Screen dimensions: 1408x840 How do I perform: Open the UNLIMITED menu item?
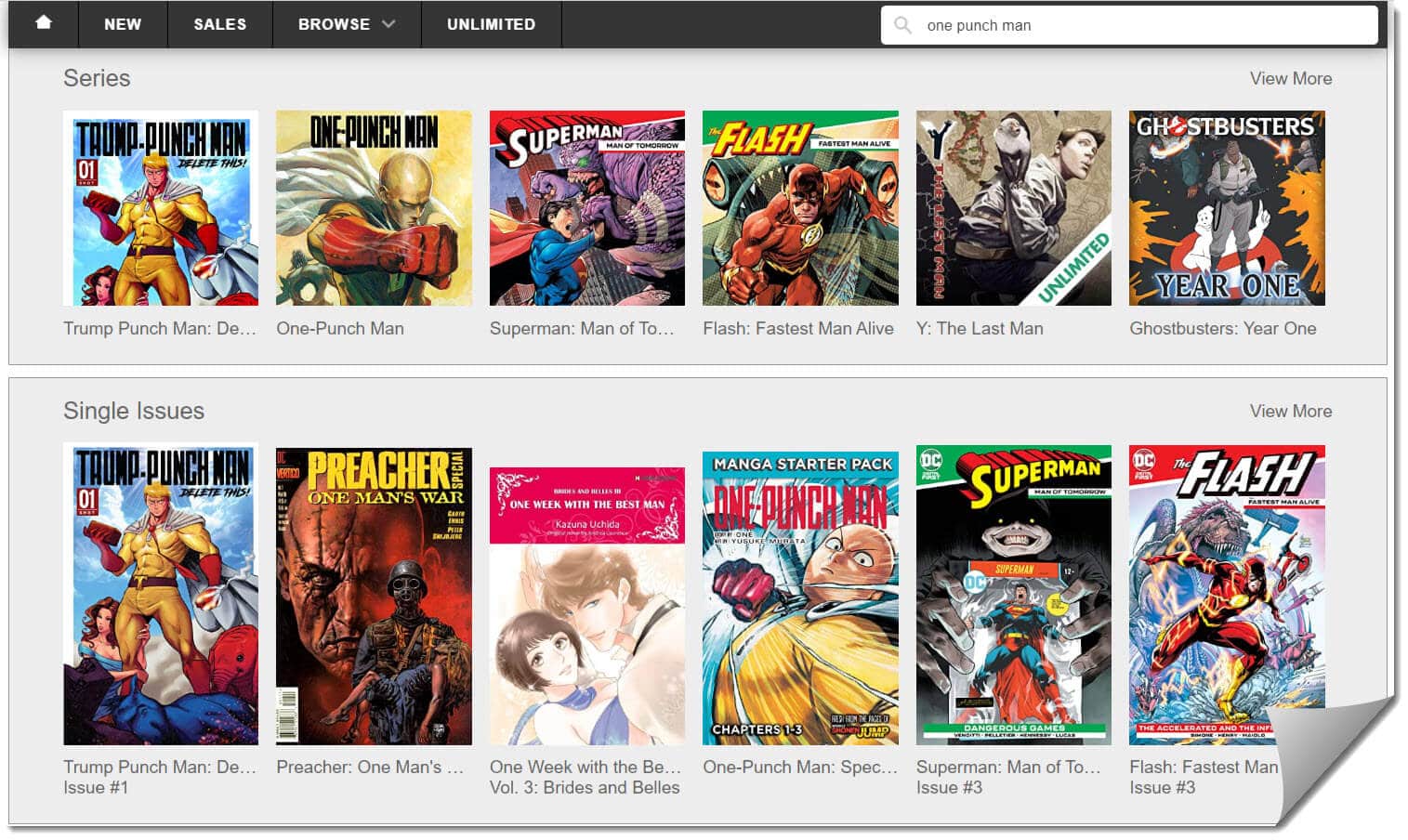[491, 24]
